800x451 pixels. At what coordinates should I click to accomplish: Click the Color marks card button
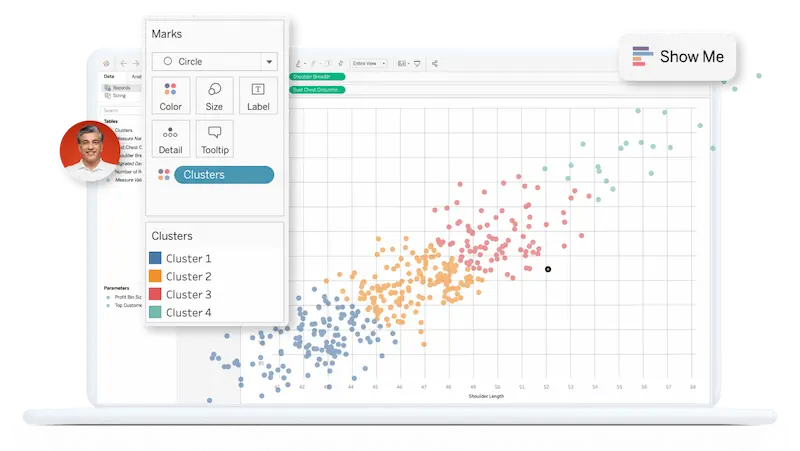[171, 95]
